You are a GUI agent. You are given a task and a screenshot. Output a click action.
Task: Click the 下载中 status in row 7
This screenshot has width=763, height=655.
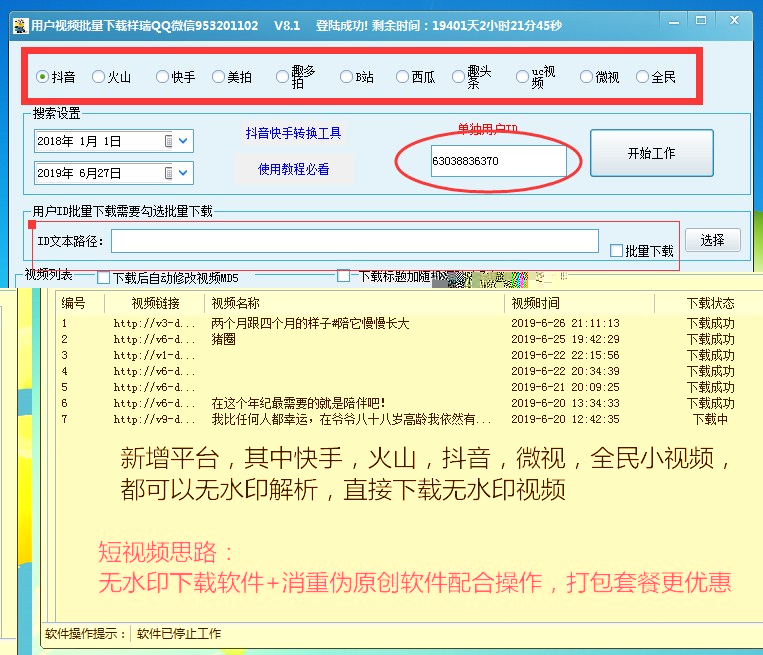pyautogui.click(x=710, y=419)
